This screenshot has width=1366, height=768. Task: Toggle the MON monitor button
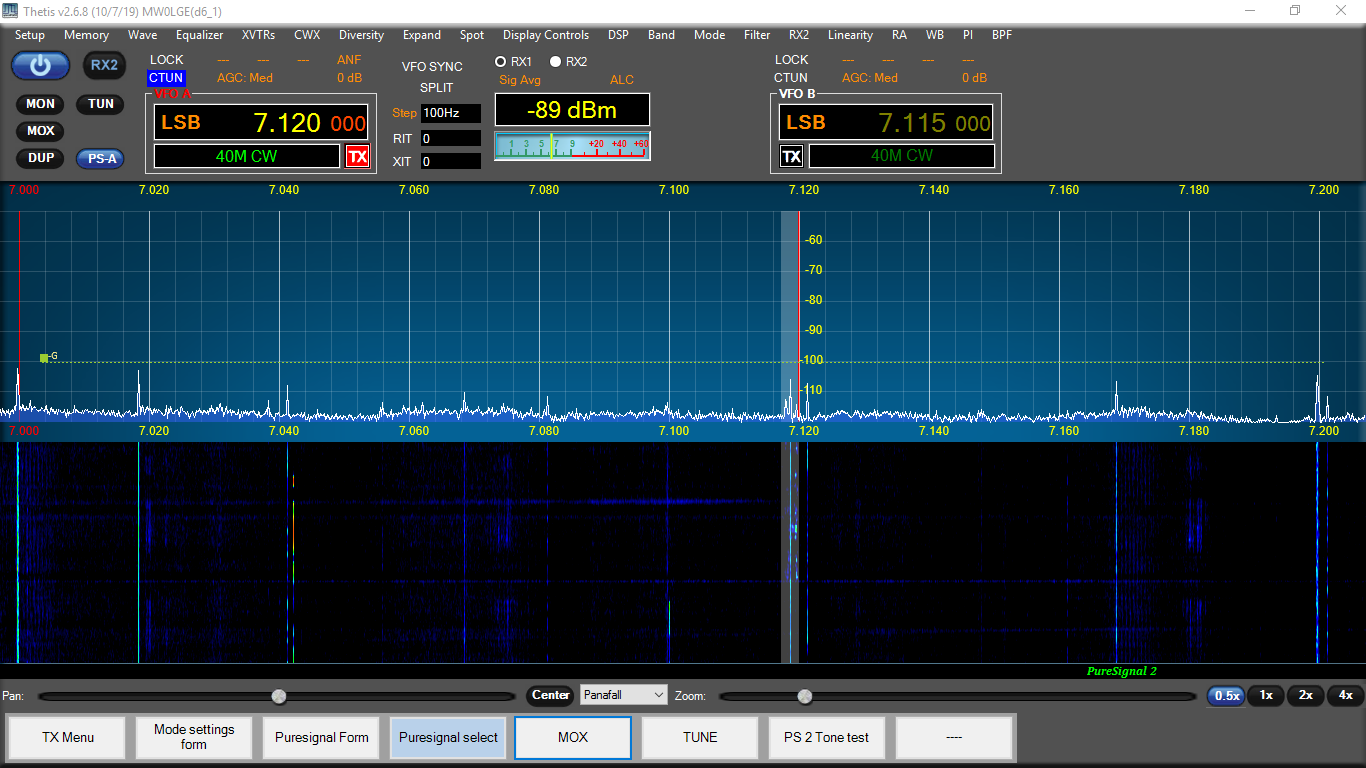pos(40,104)
